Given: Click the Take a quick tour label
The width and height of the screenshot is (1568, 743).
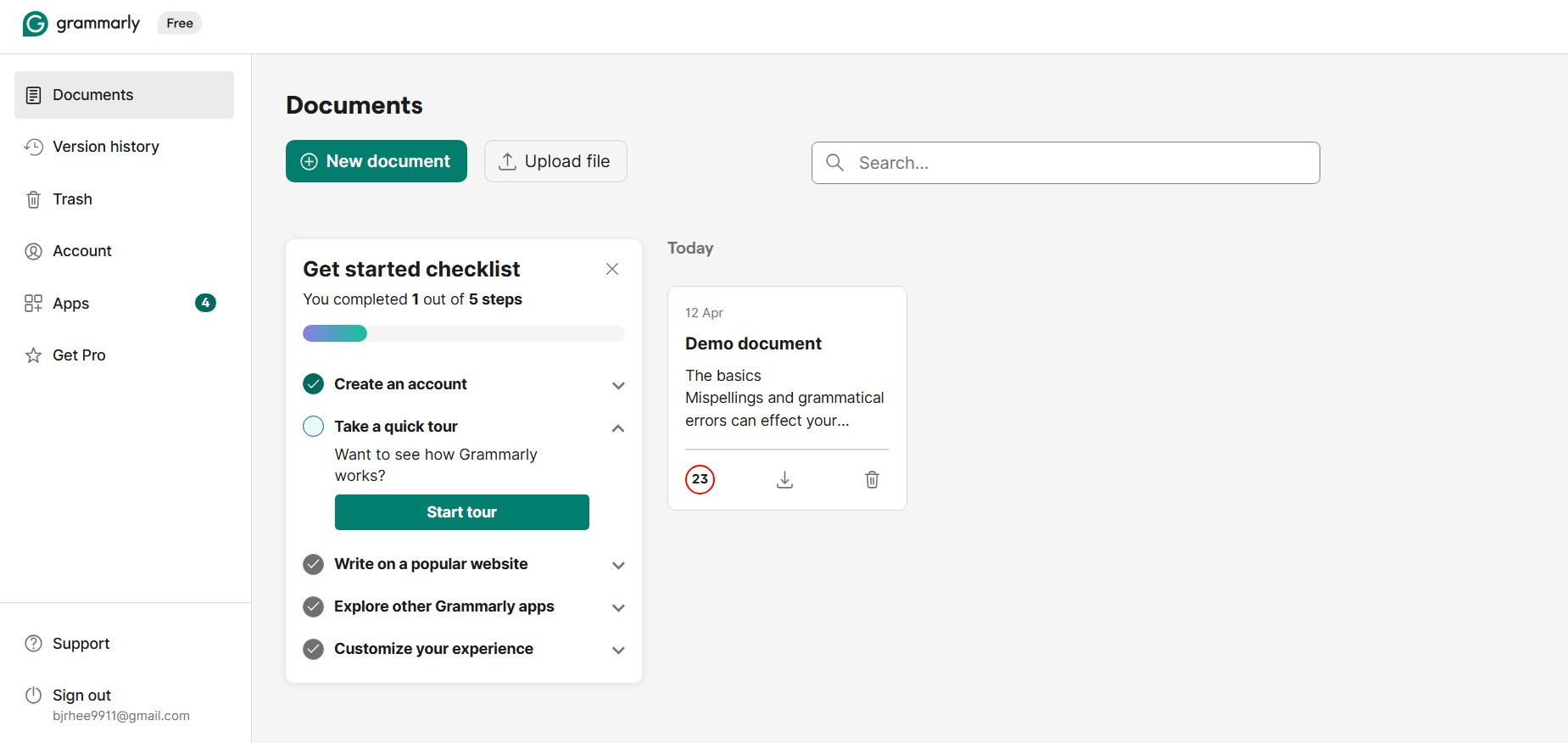Looking at the screenshot, I should tap(396, 427).
